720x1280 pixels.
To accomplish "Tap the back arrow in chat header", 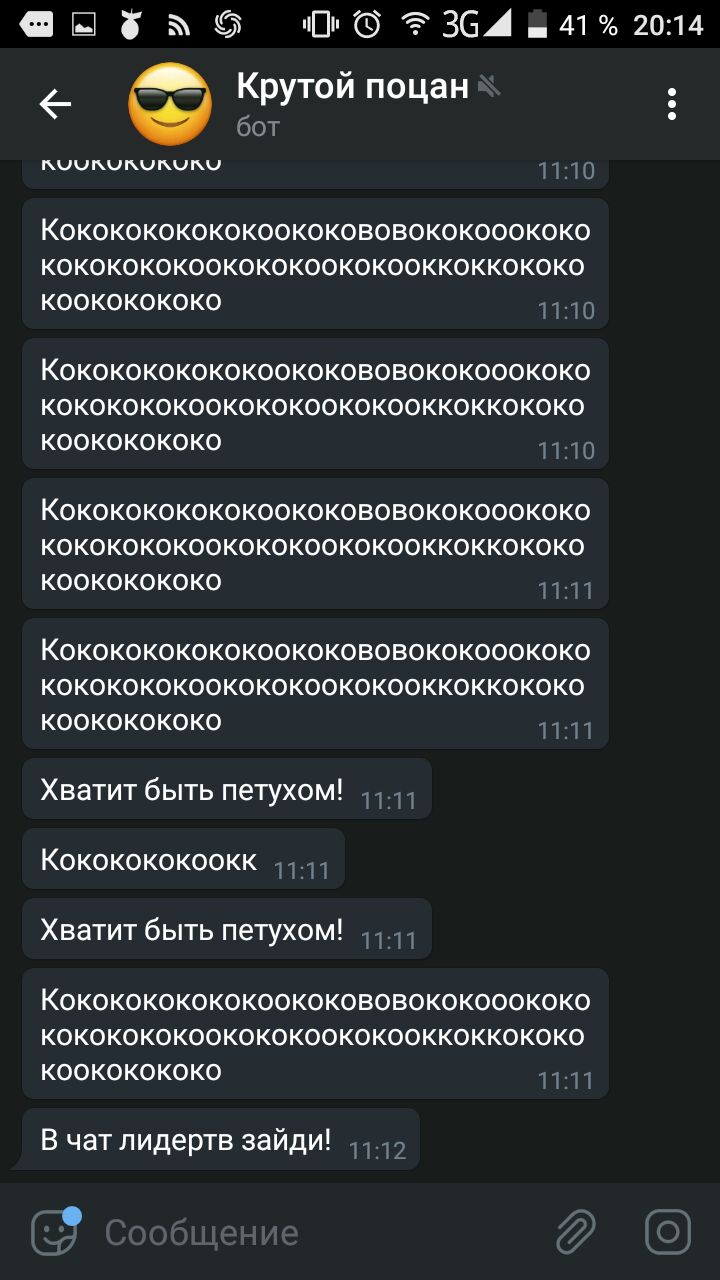I will pyautogui.click(x=55, y=104).
